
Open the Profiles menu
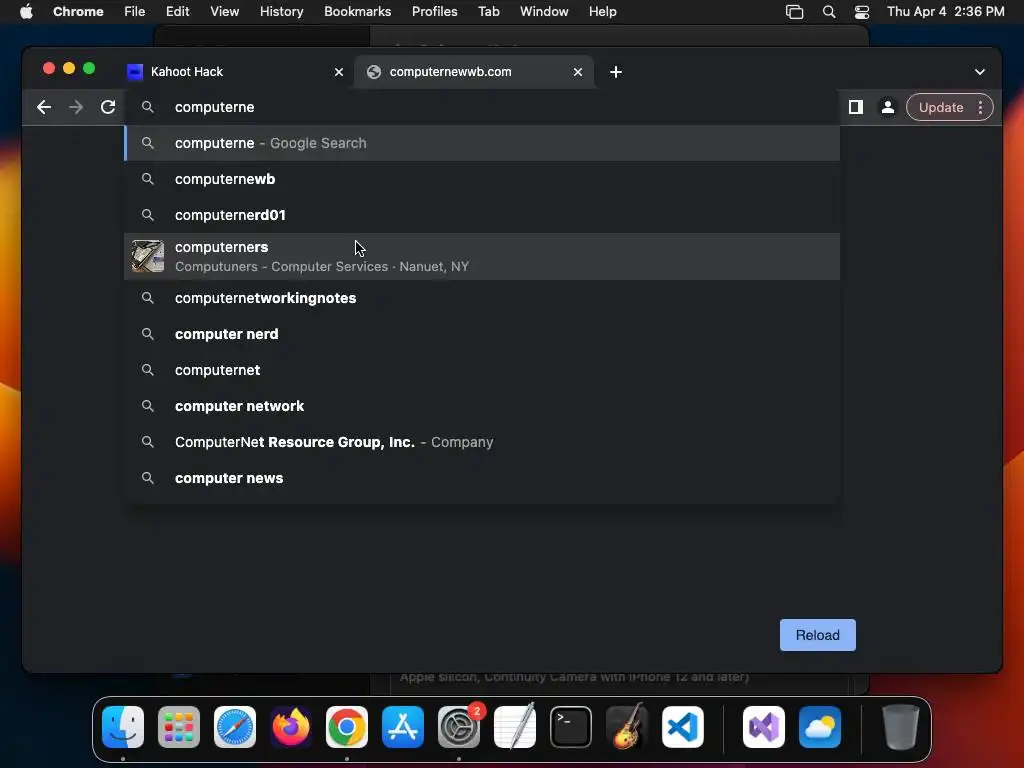point(434,12)
